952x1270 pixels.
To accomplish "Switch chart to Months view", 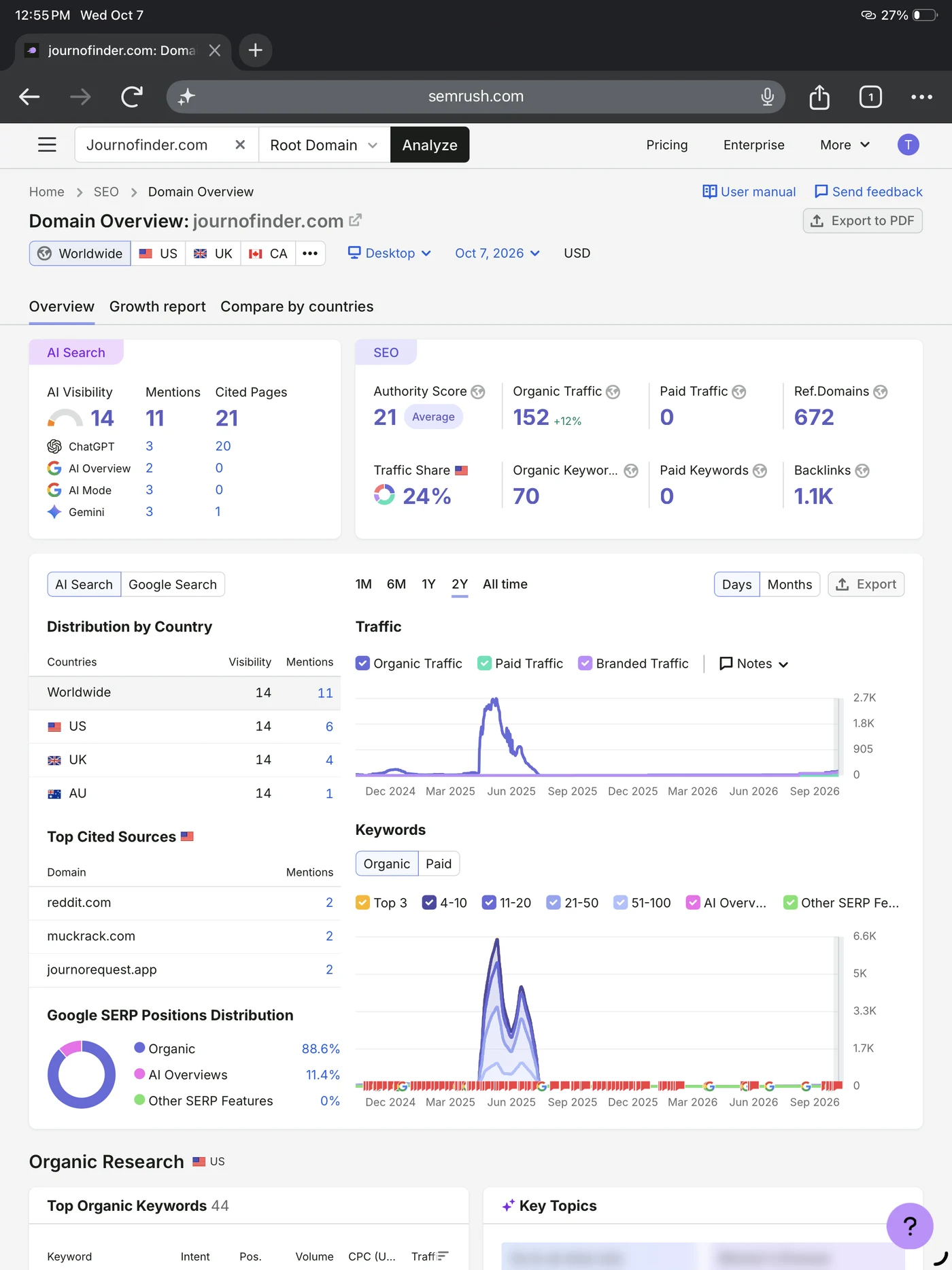I will coord(789,585).
